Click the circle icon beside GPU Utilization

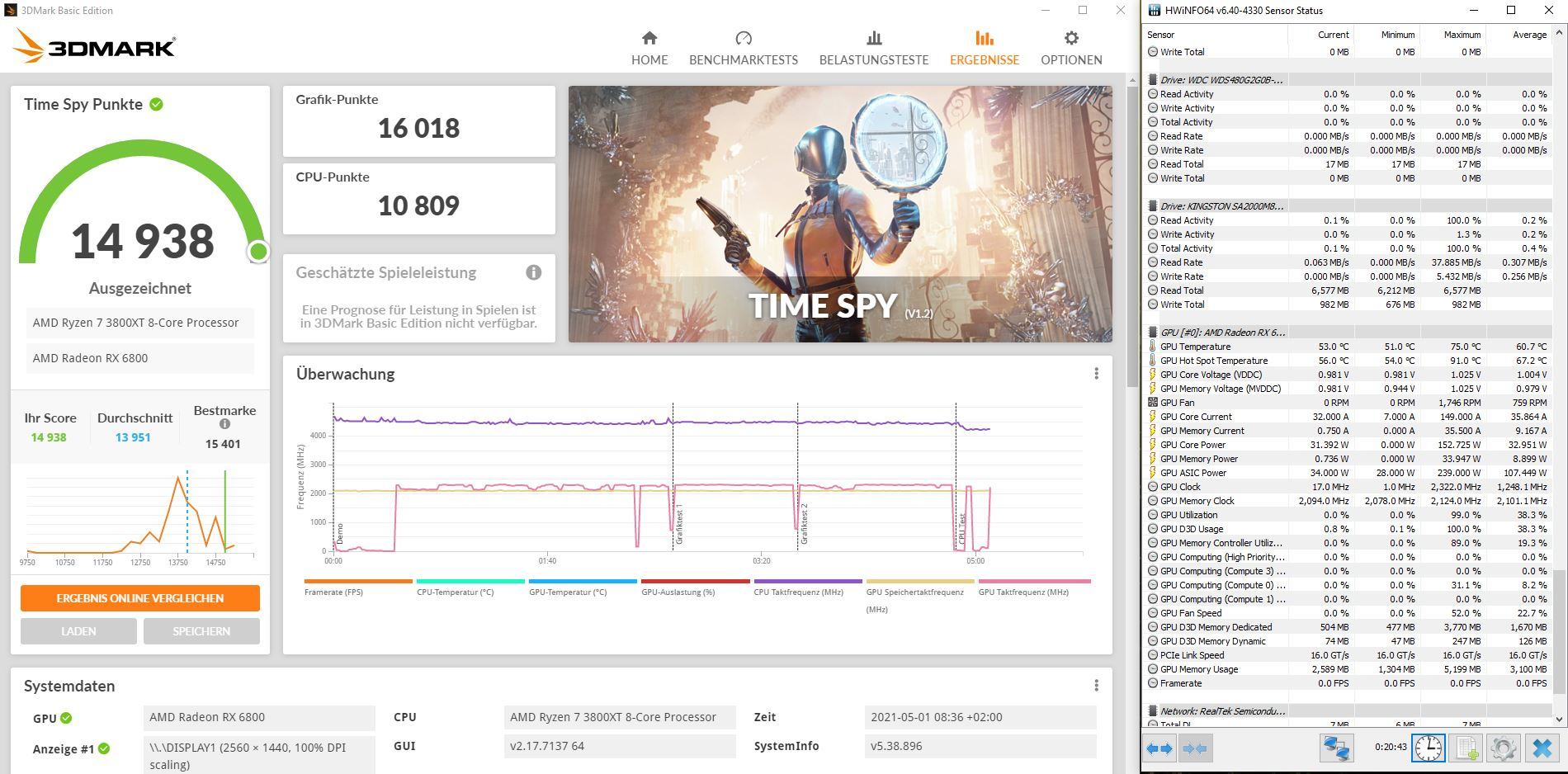pyautogui.click(x=1153, y=515)
